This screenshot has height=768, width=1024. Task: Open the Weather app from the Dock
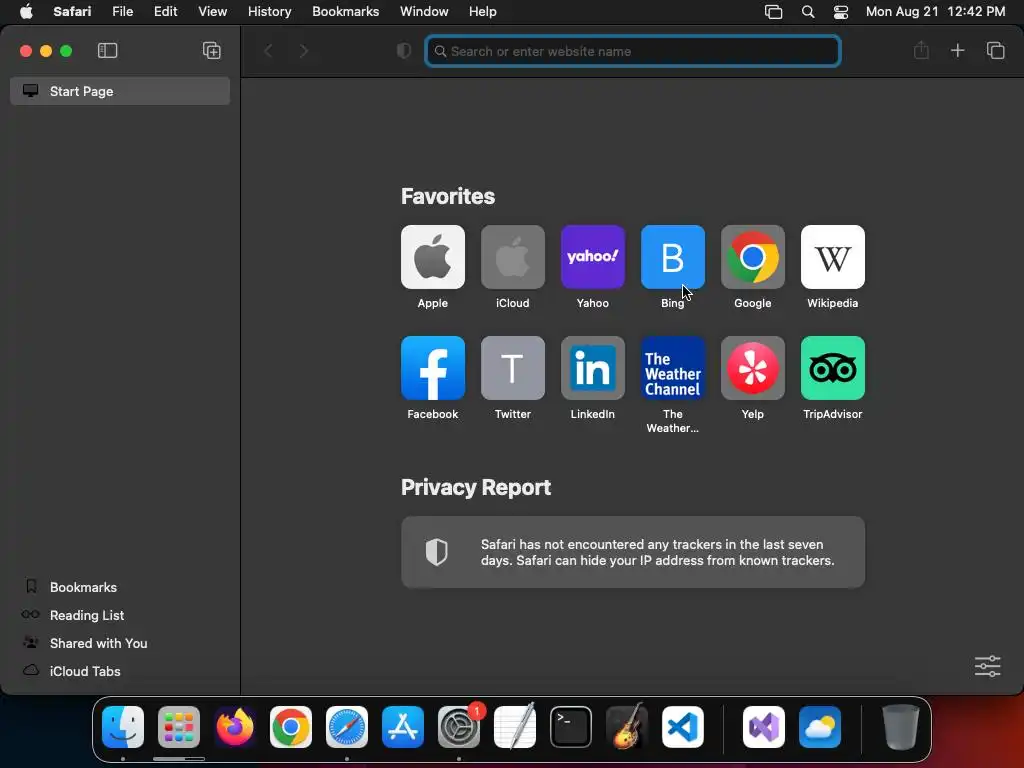820,727
